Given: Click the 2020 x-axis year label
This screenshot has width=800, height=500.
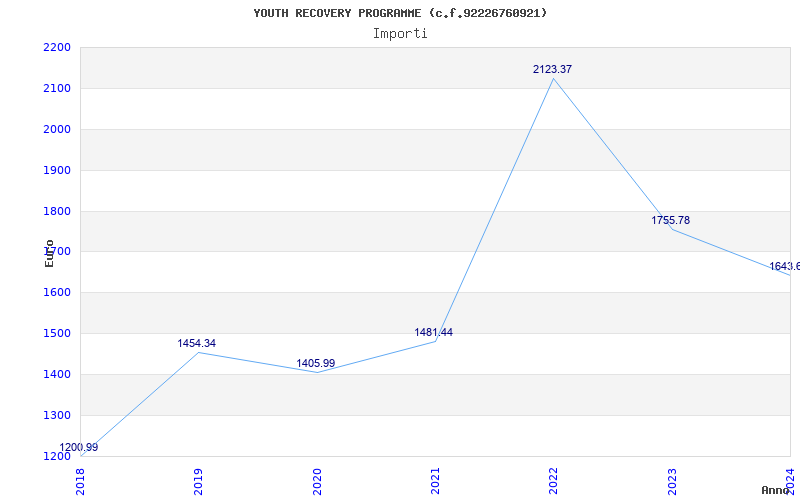Looking at the screenshot, I should coord(317,482).
